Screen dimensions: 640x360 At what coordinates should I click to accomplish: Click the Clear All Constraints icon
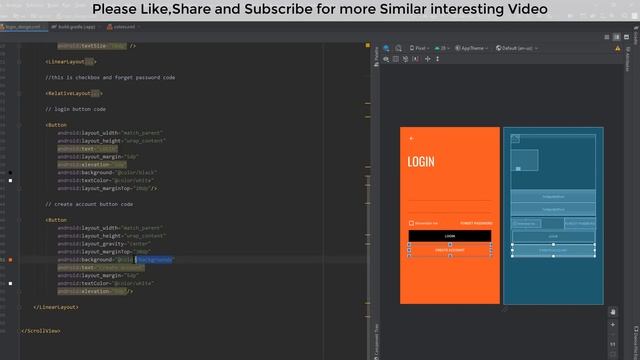(x=405, y=59)
